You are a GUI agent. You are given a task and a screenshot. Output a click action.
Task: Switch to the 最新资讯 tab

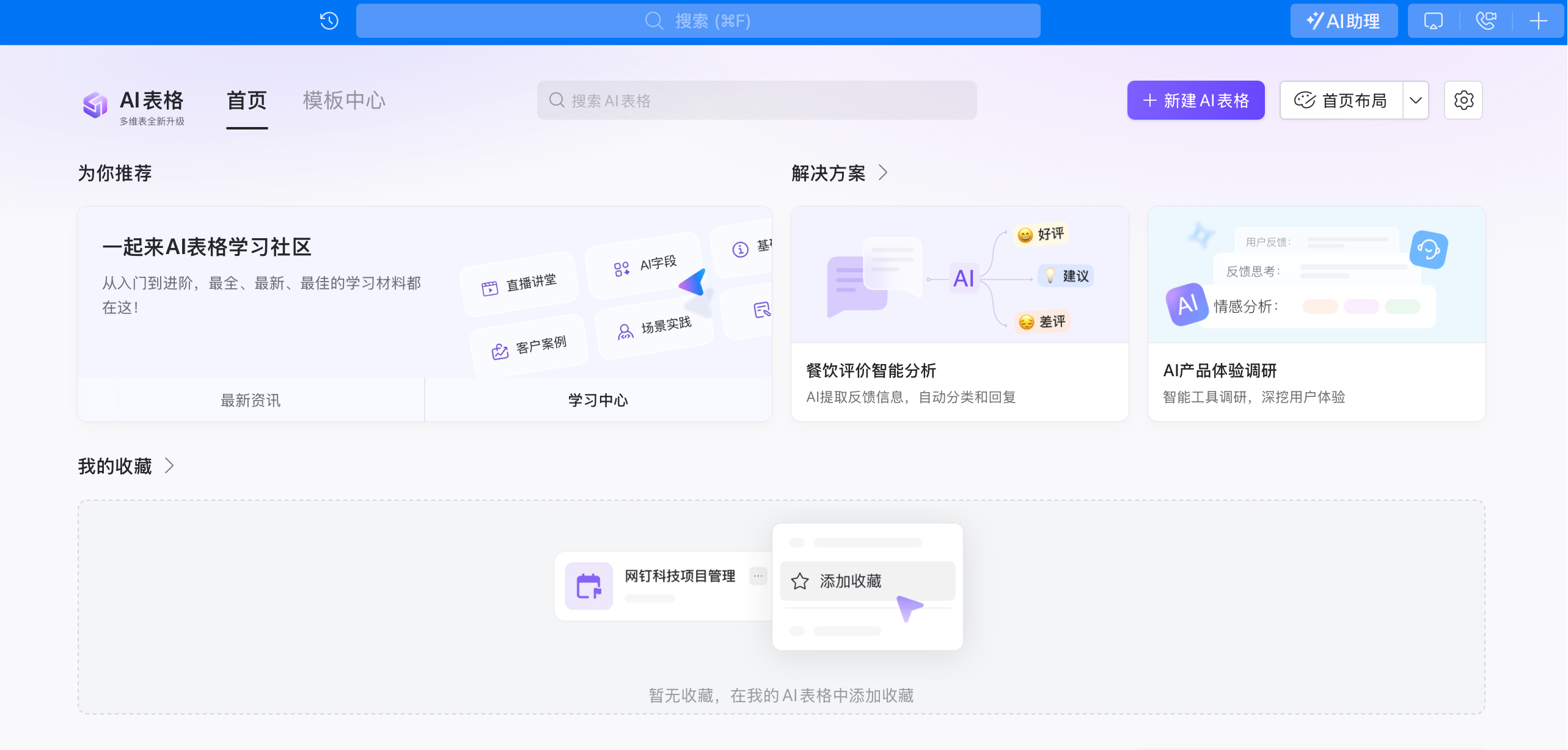point(250,400)
